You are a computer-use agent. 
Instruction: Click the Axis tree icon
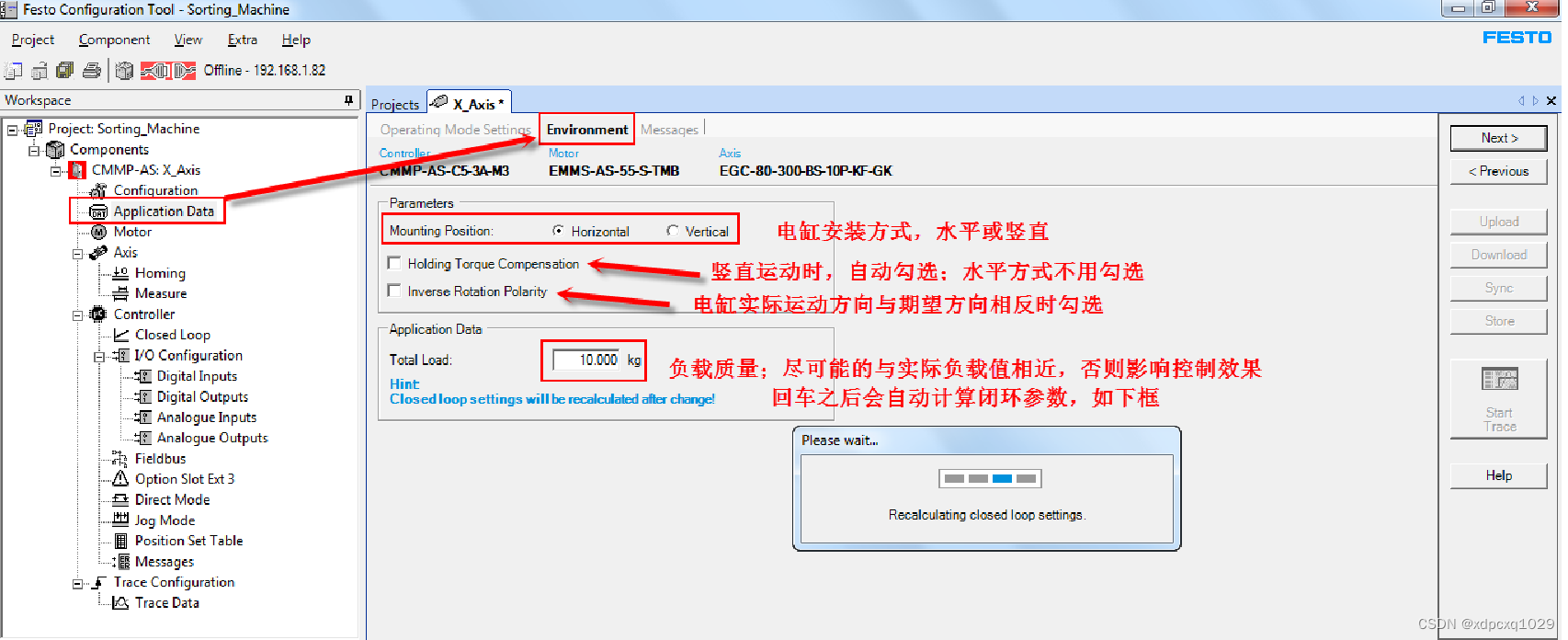[98, 252]
